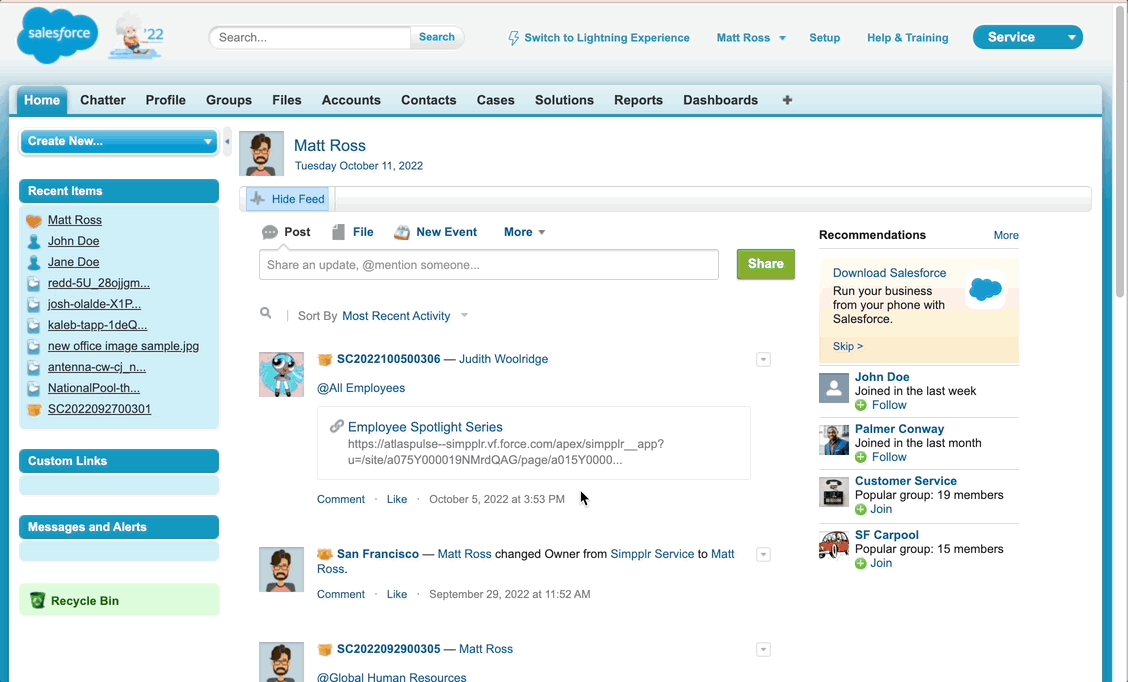Add a new tab with the plus icon

tap(787, 100)
